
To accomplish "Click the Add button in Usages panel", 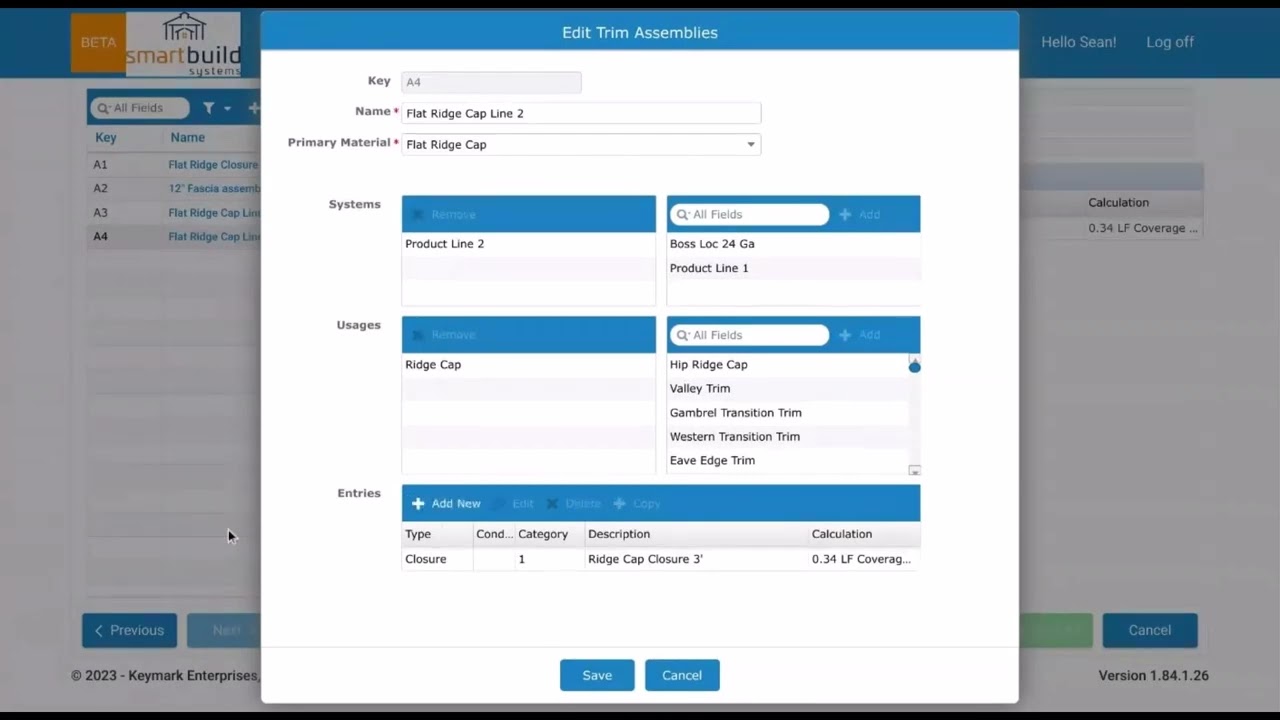I will click(x=860, y=335).
